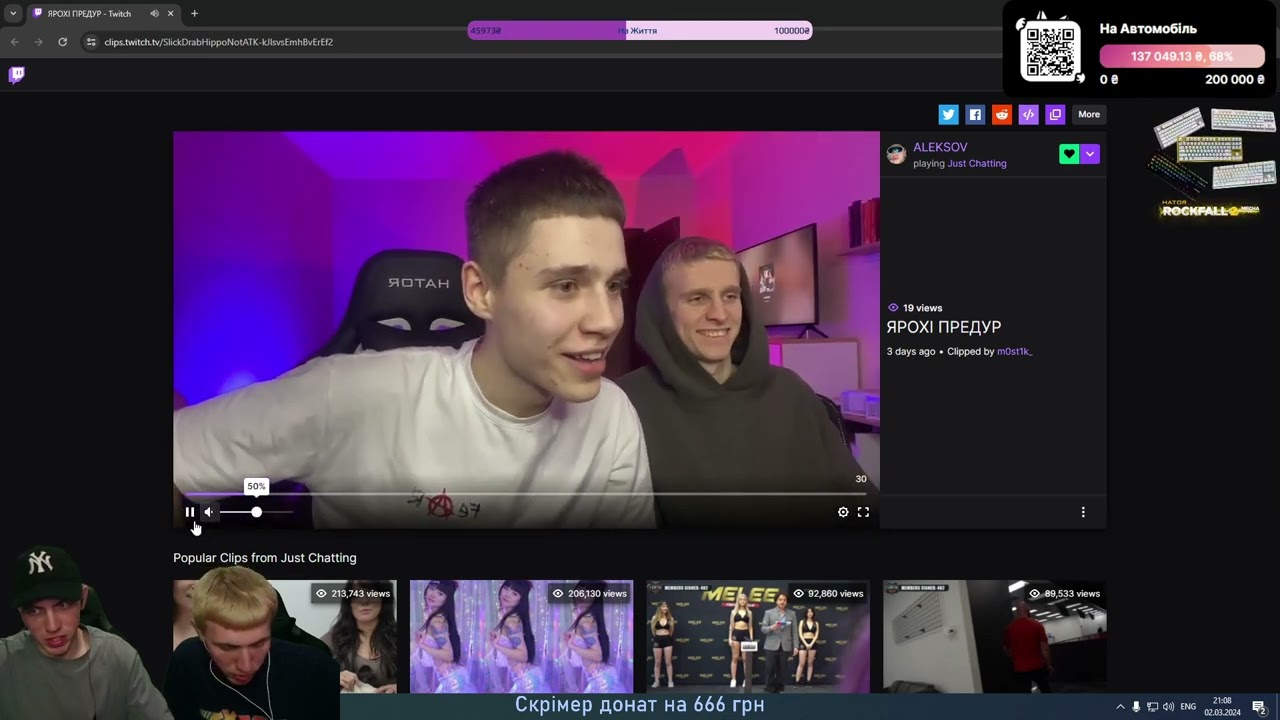Copy the clip link with the copy icon

pos(1055,114)
